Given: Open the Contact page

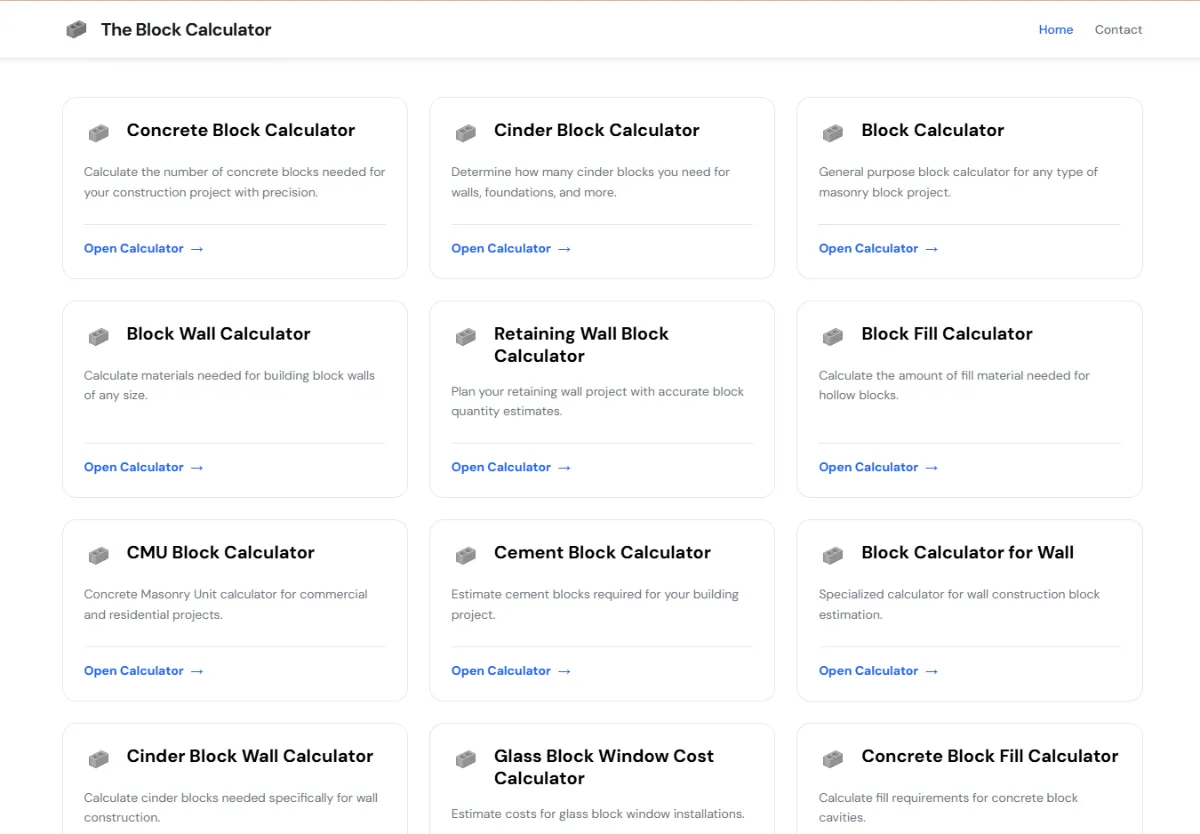Looking at the screenshot, I should pyautogui.click(x=1118, y=30).
